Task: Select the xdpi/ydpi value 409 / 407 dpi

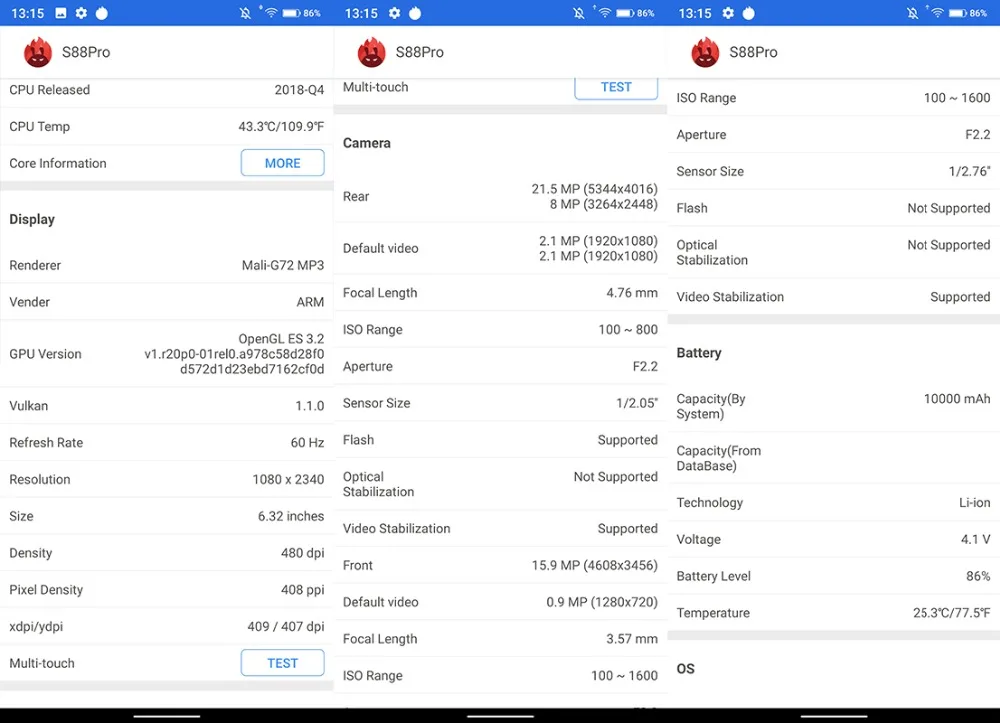Action: (x=286, y=627)
